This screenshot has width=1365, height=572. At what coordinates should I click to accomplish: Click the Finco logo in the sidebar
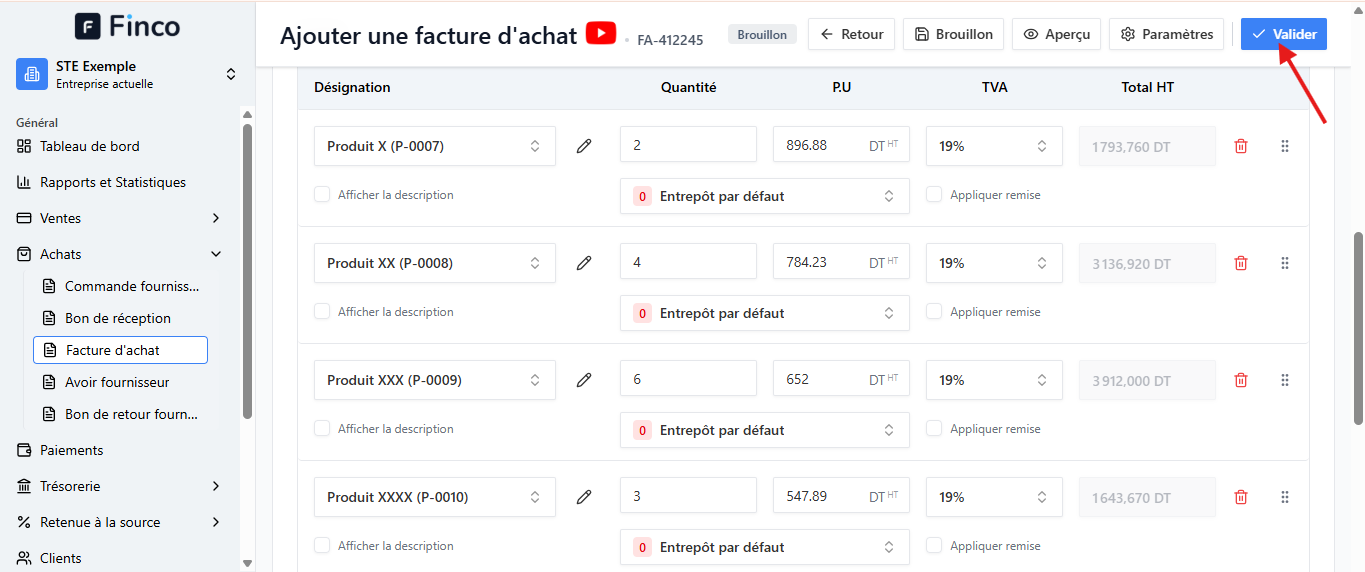point(128,26)
